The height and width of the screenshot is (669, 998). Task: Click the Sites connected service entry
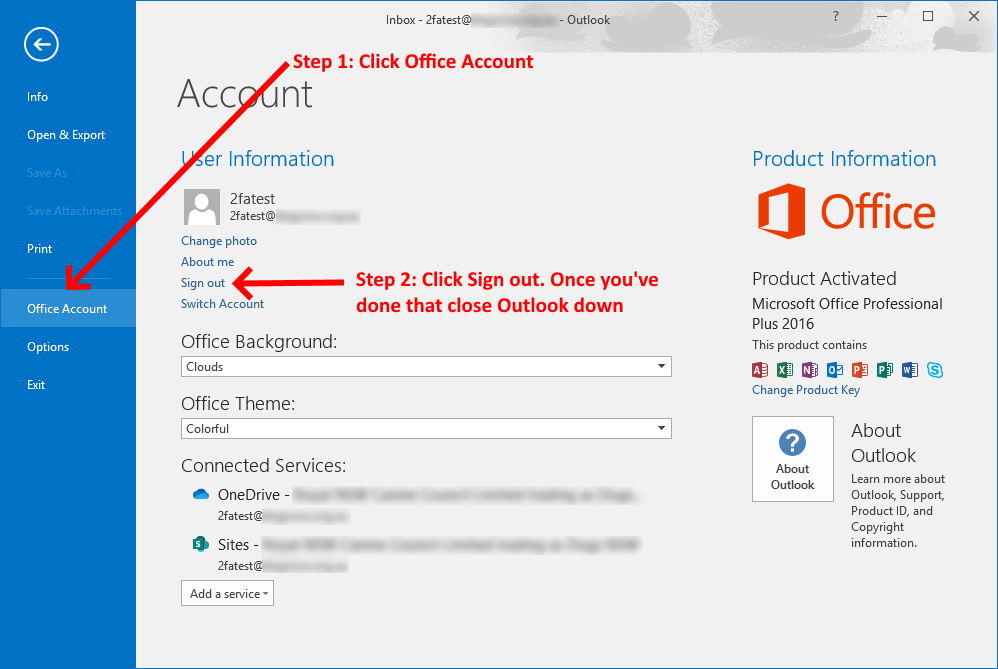click(417, 554)
